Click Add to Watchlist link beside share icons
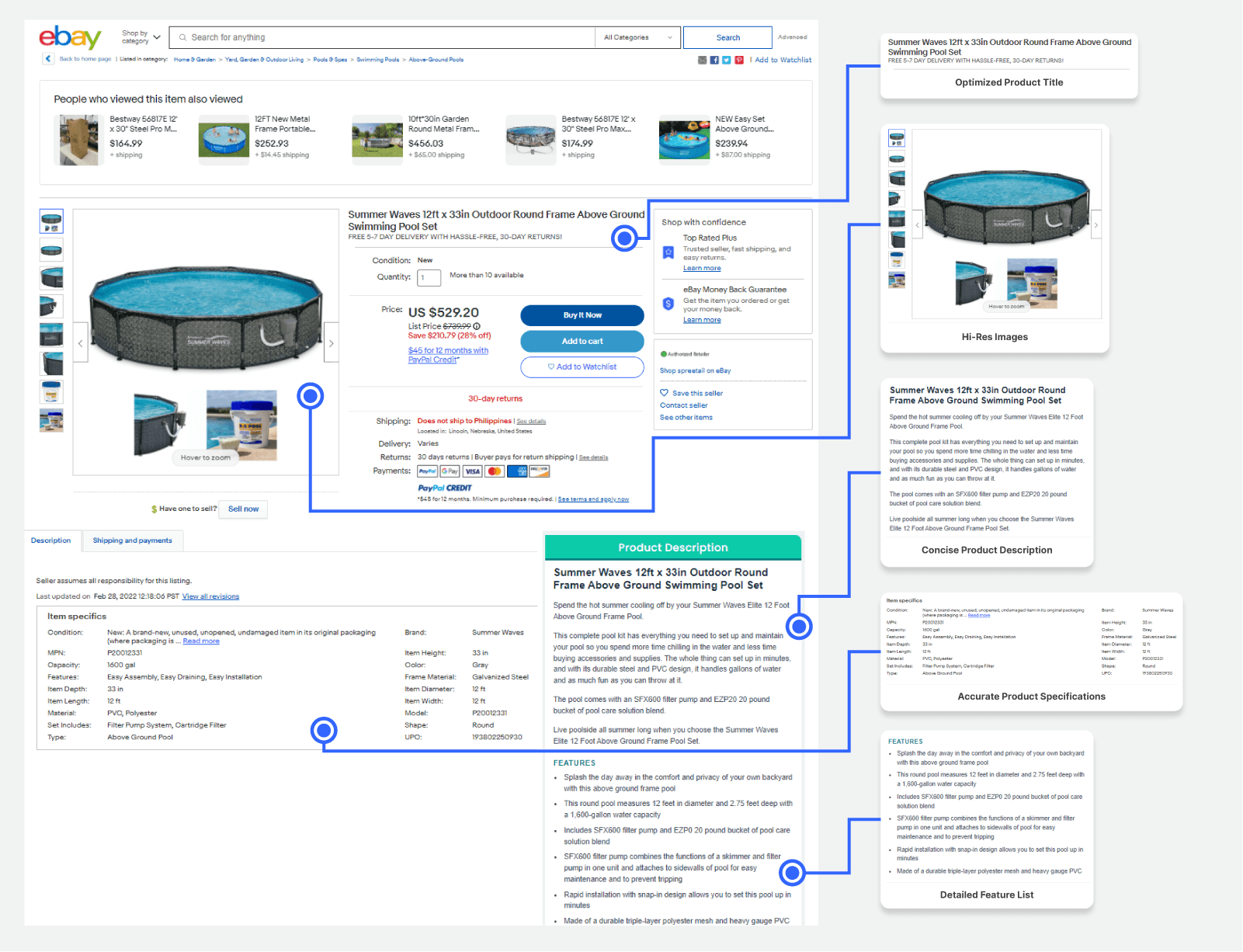Viewport: 1243px width, 952px height. (783, 60)
